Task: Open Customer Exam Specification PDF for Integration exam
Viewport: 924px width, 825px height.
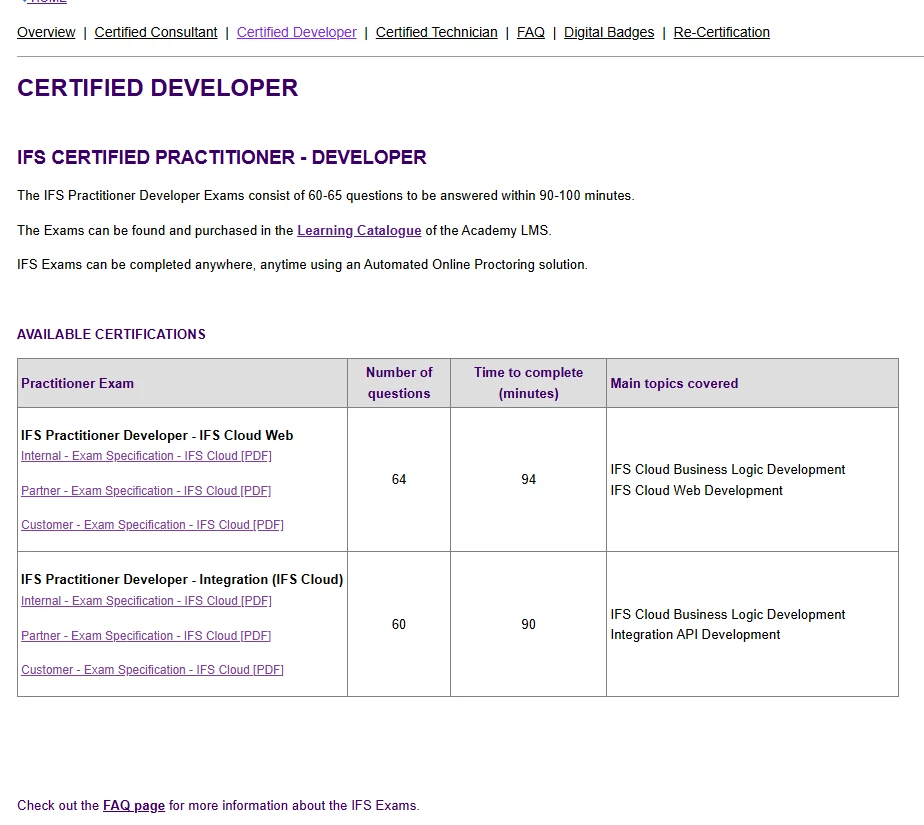Action: coord(152,670)
